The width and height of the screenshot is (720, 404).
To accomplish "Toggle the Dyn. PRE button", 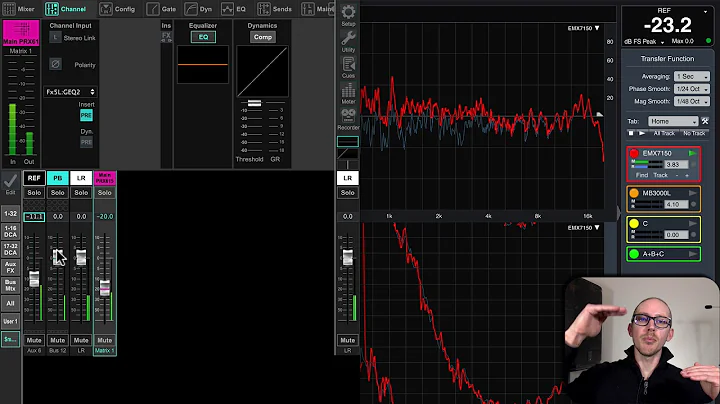I will [86, 142].
